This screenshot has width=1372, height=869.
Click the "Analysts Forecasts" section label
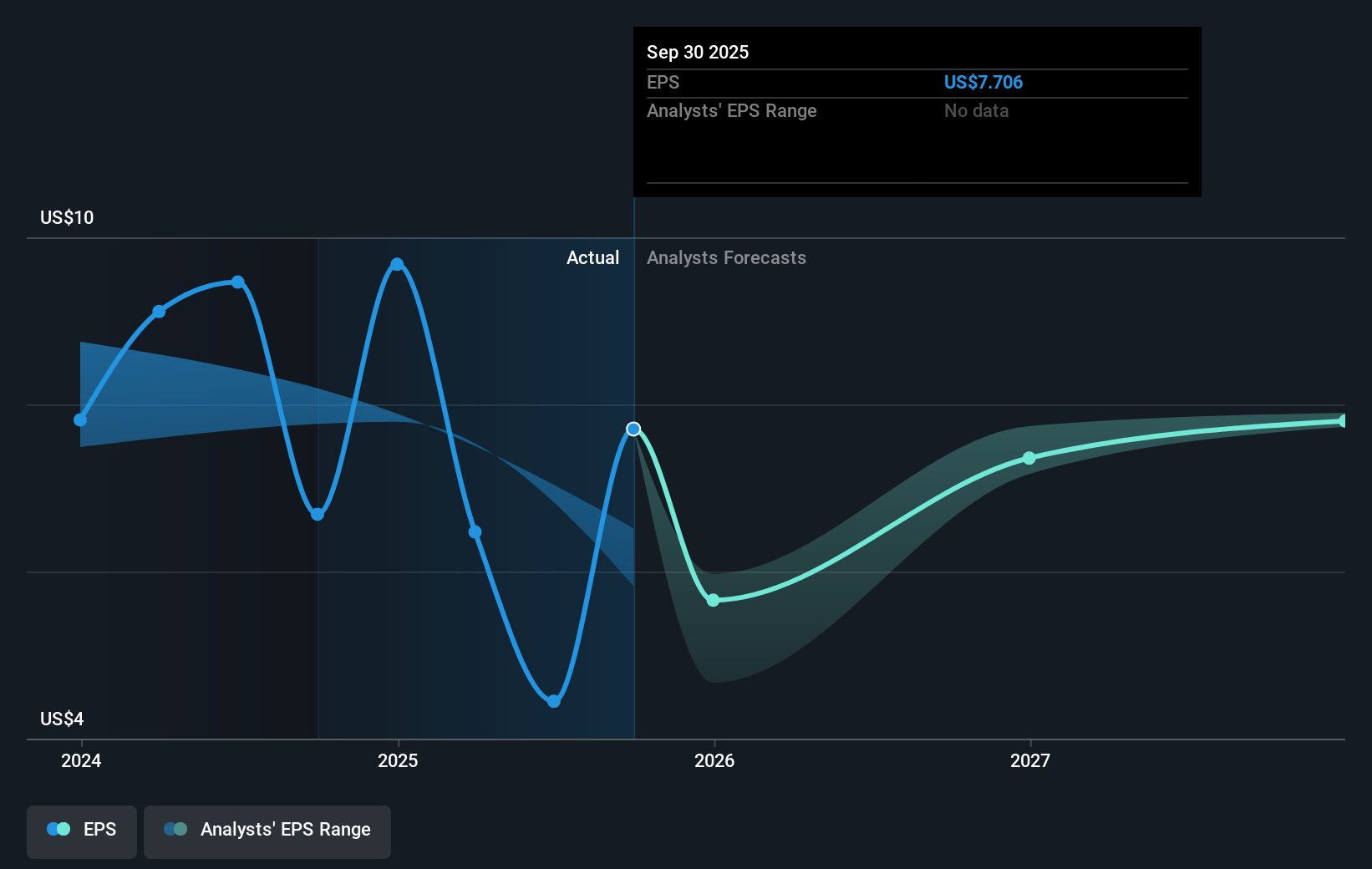[726, 257]
